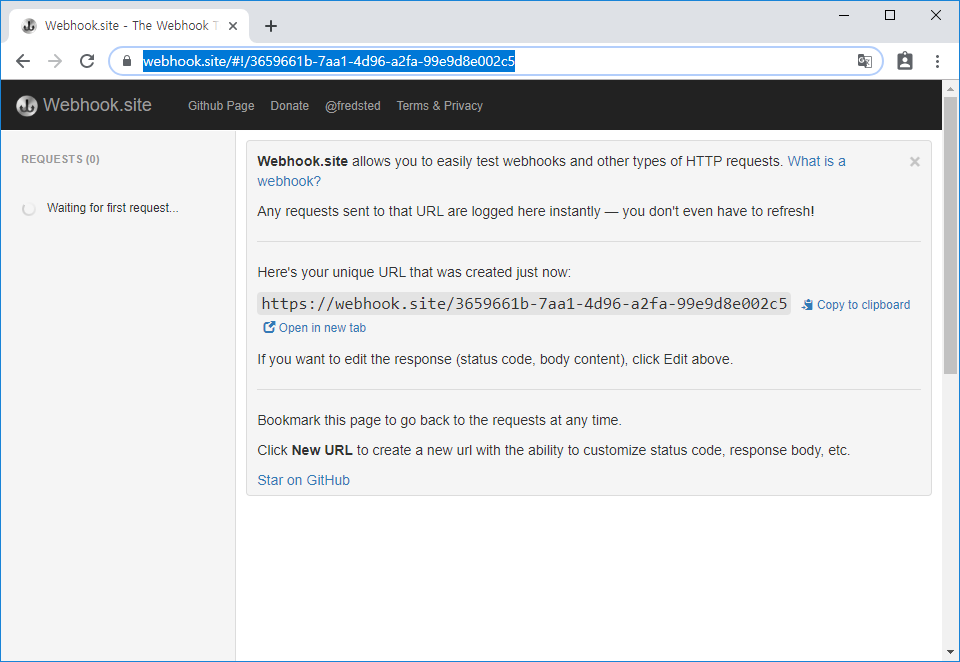Open the @fredsted nav link

pos(353,105)
